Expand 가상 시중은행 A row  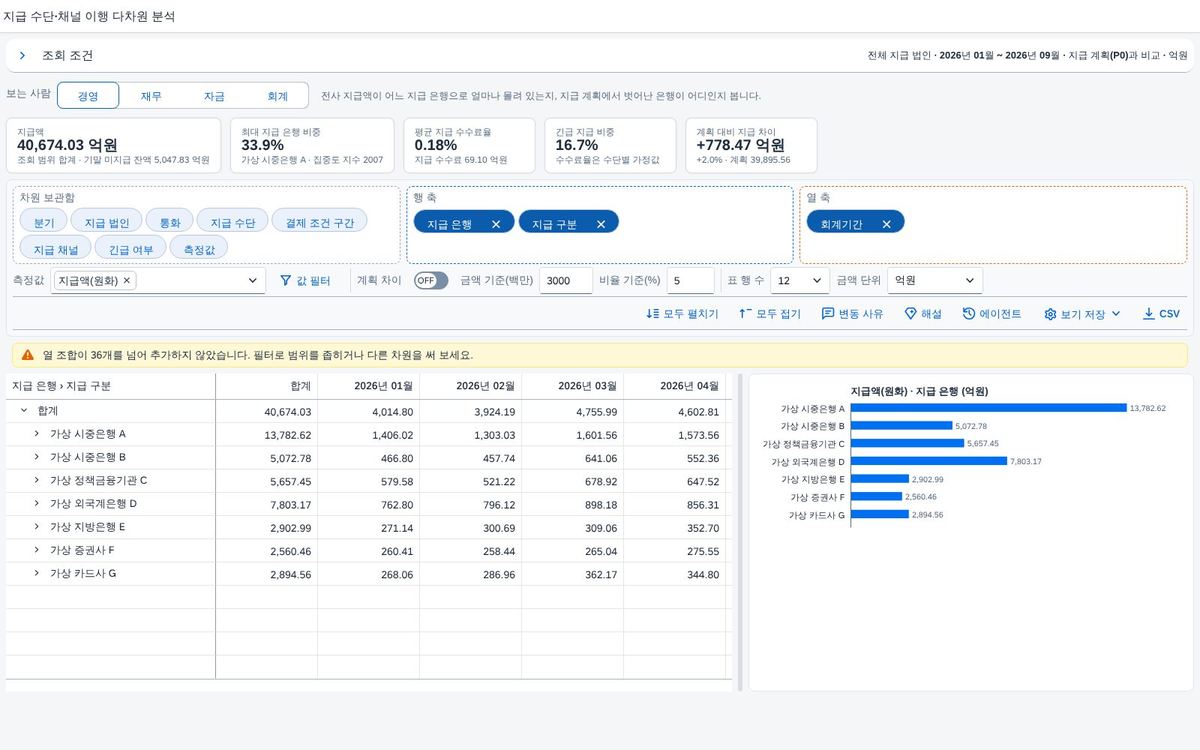point(37,434)
